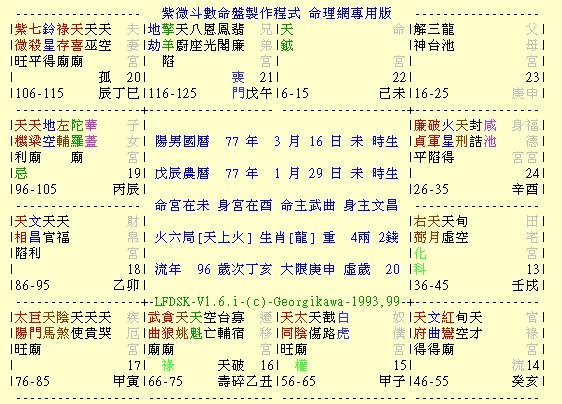The image size is (562, 404).
Task: Click the green 忌 marker
Action: 21,174
